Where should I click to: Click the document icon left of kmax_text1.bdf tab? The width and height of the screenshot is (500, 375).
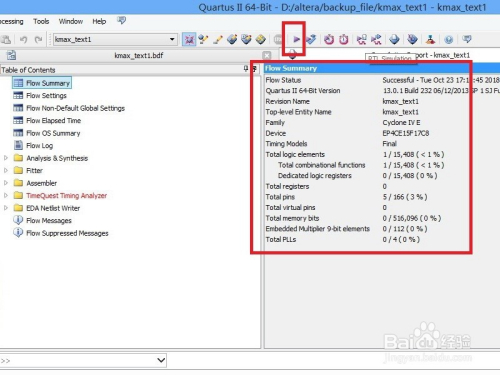11,55
